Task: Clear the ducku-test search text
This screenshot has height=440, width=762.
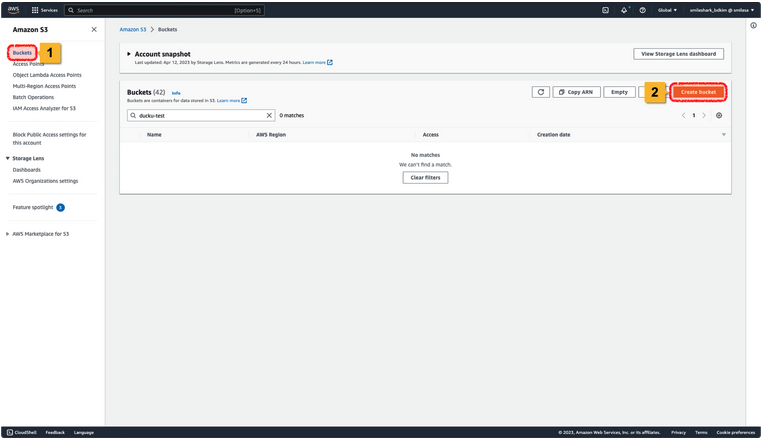Action: click(269, 115)
